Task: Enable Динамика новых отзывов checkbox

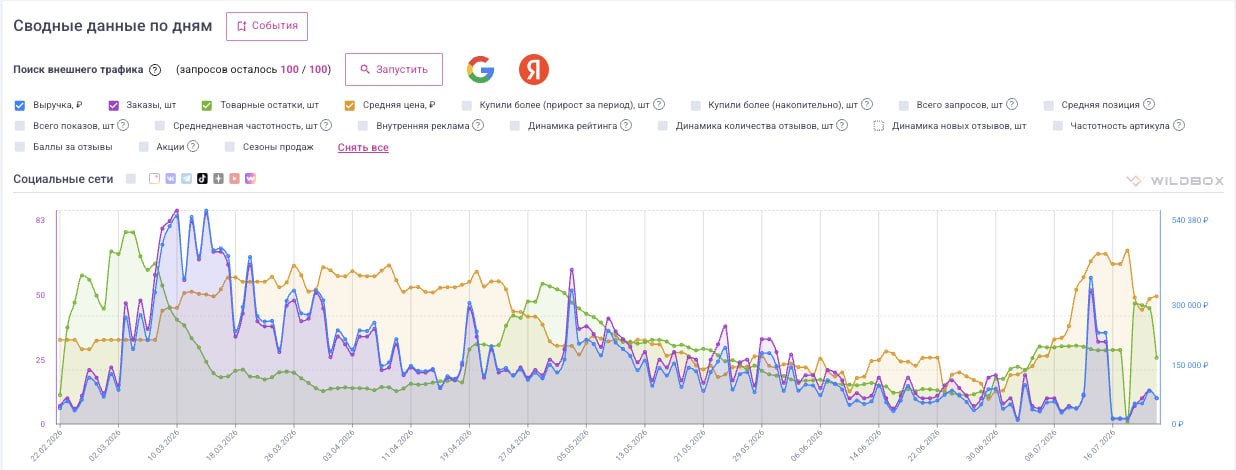Action: click(879, 126)
